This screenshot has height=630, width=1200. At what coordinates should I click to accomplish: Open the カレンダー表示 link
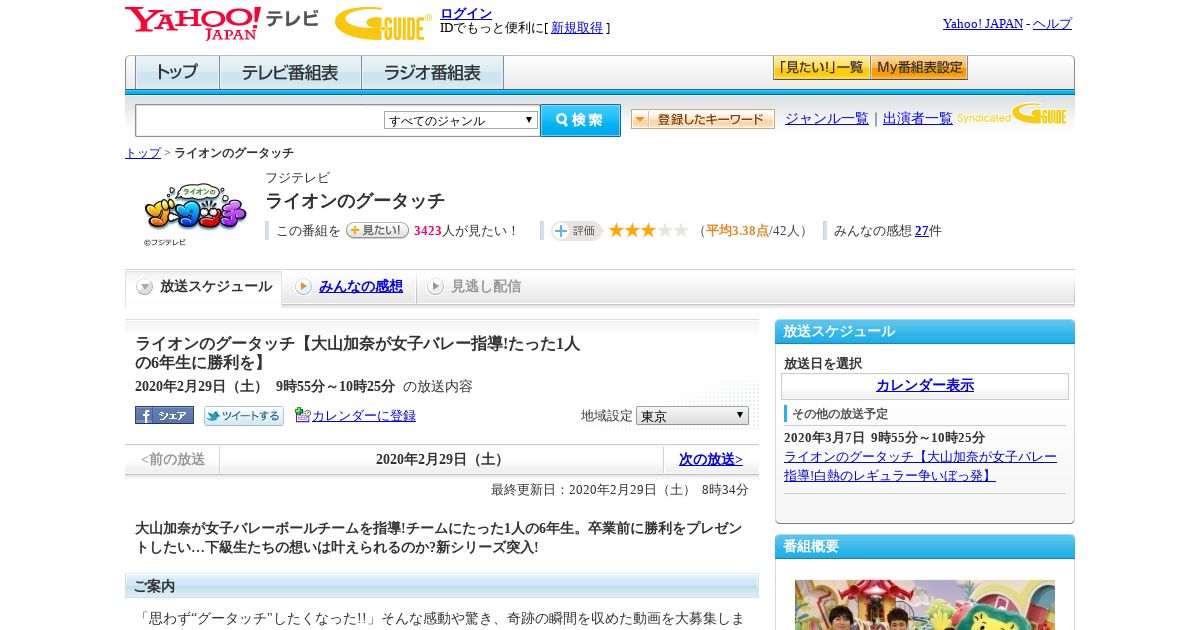[925, 386]
